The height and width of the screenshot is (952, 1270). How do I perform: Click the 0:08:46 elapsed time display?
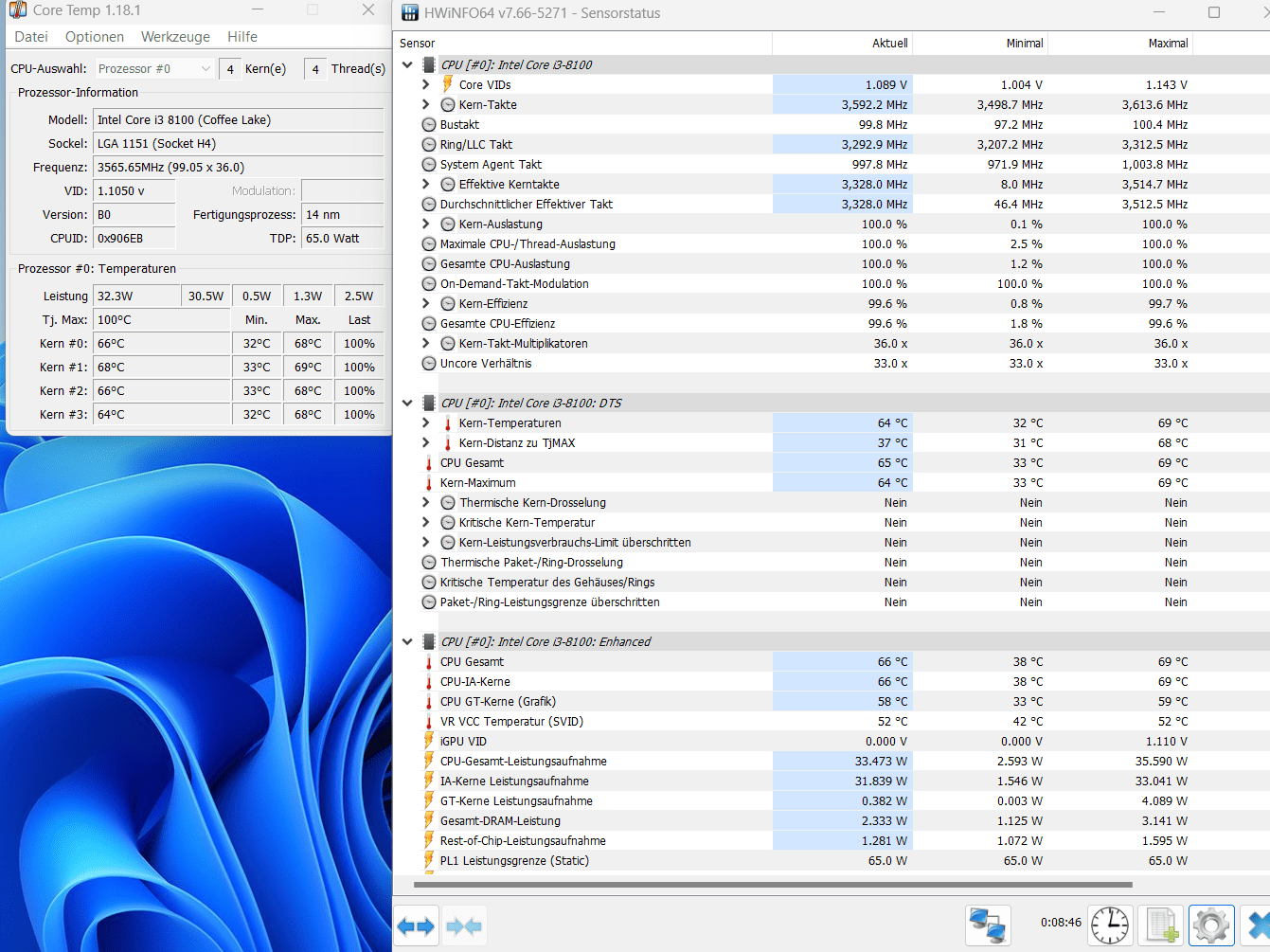pos(1061,922)
